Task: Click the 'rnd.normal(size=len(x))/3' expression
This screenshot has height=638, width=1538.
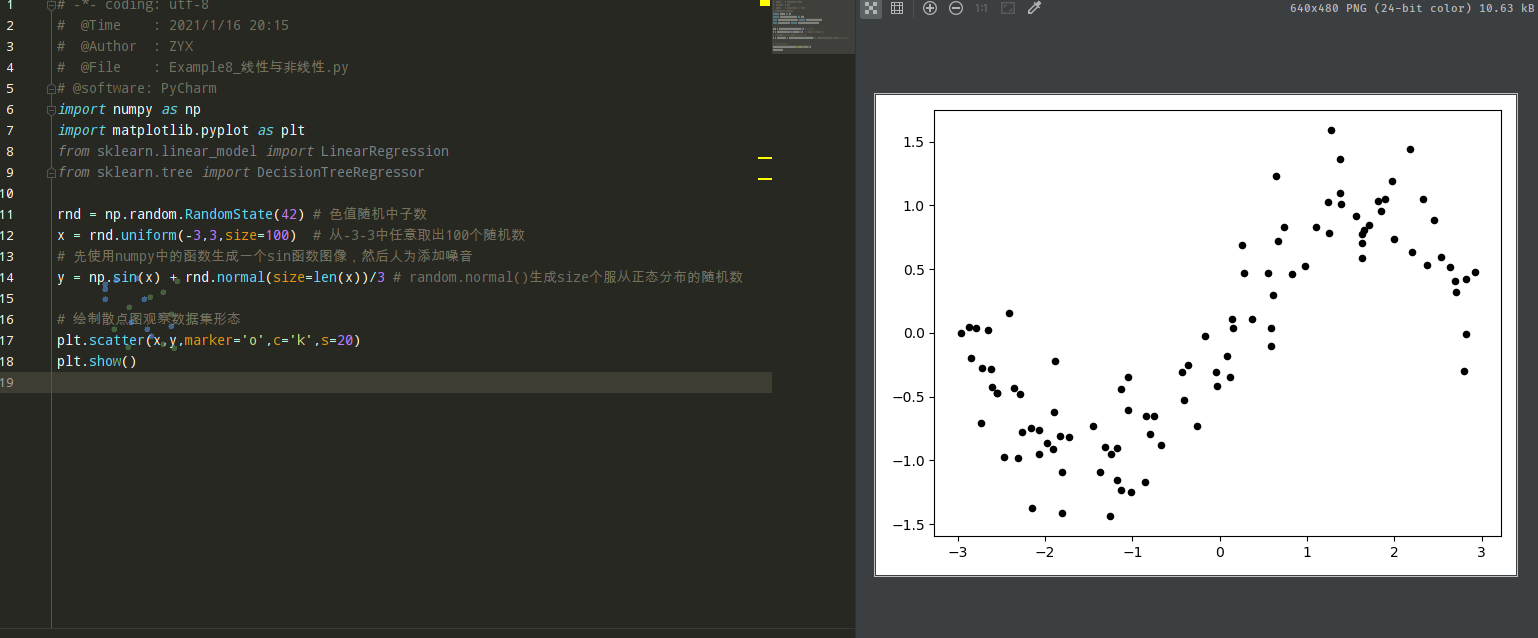Action: 285,277
